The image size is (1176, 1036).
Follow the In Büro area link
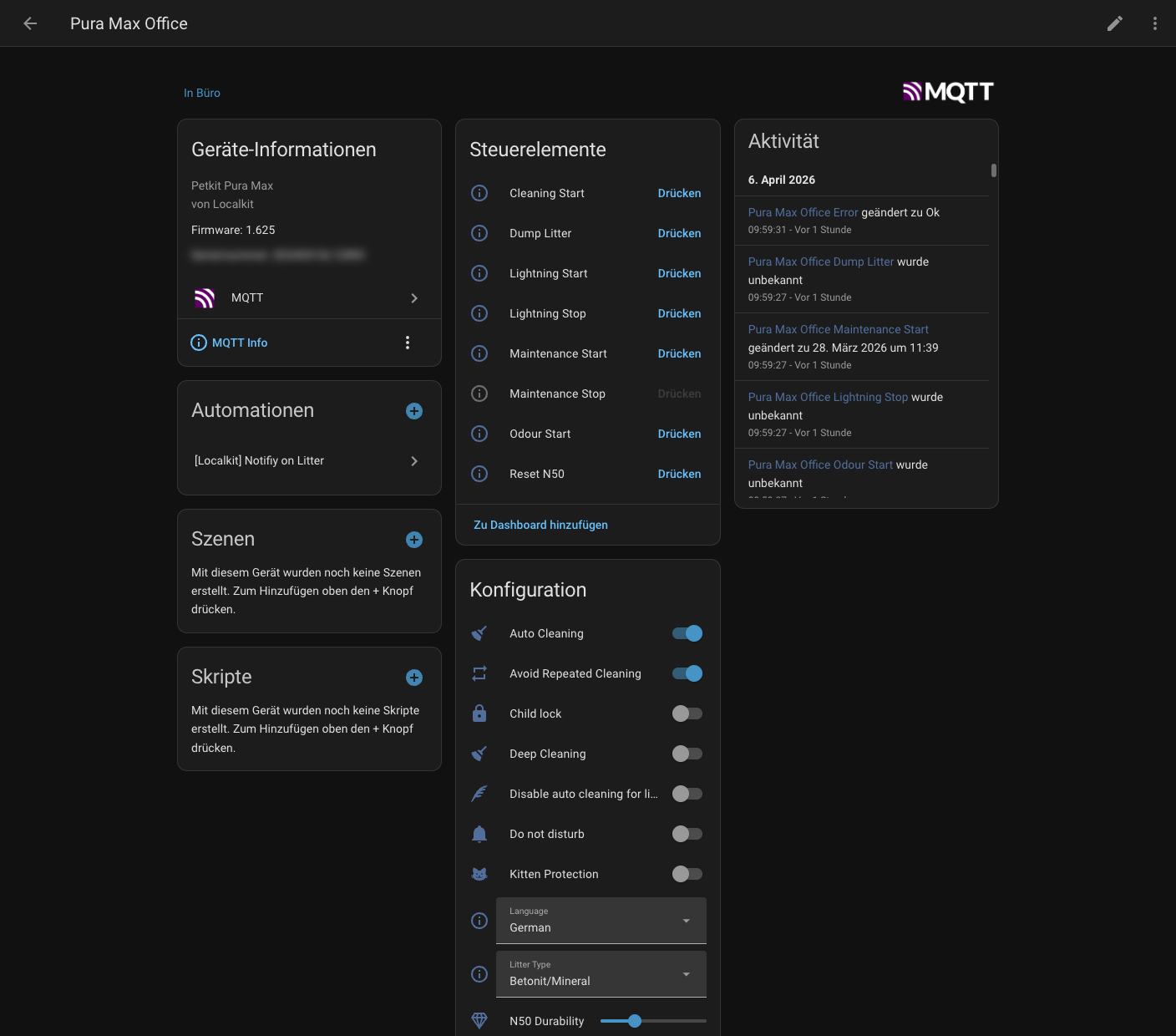tap(202, 93)
